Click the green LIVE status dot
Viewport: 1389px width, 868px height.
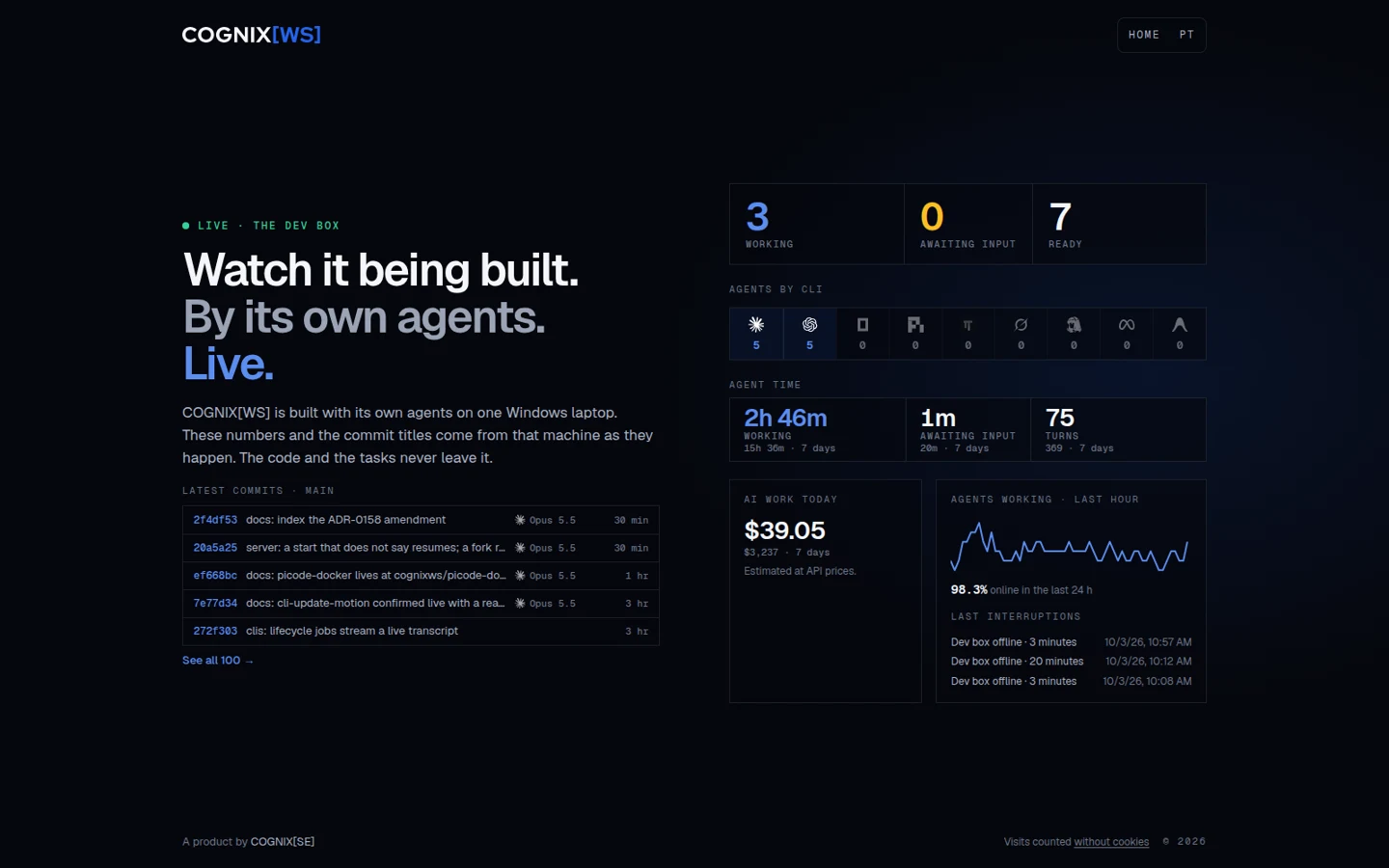[186, 226]
